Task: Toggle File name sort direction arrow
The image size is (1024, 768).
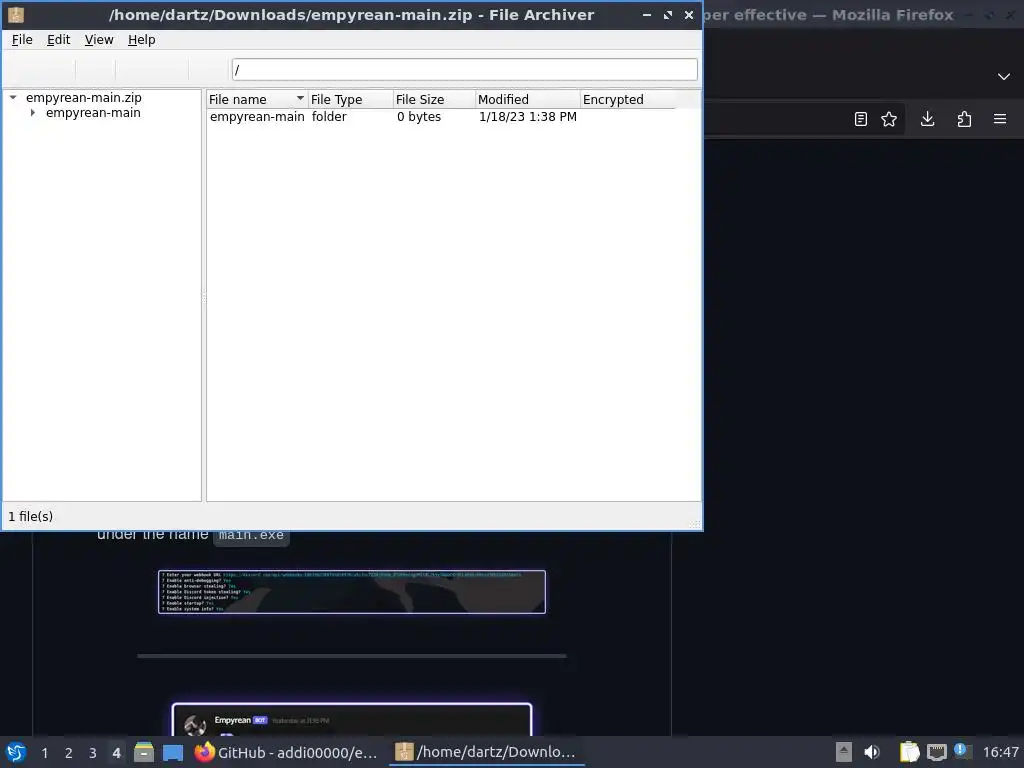Action: click(x=300, y=99)
